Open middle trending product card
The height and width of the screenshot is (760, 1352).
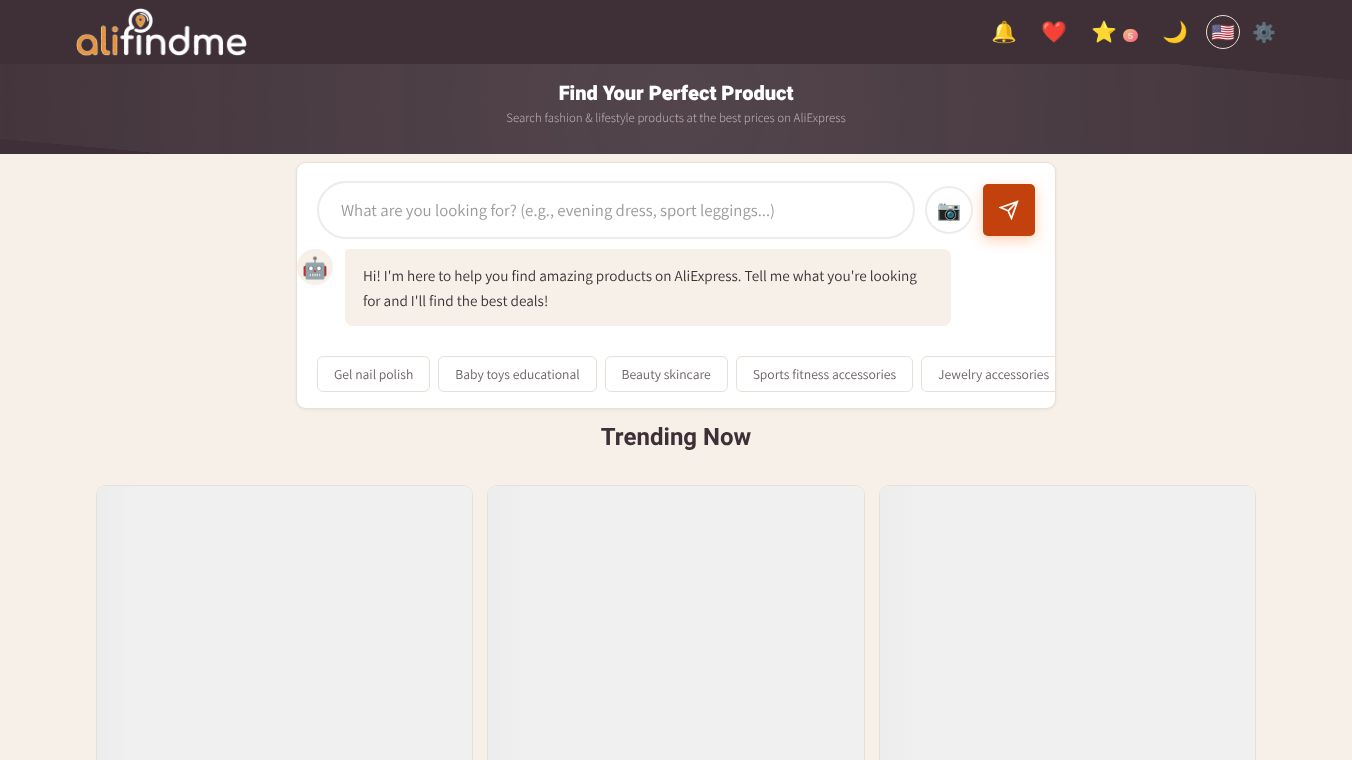click(676, 622)
